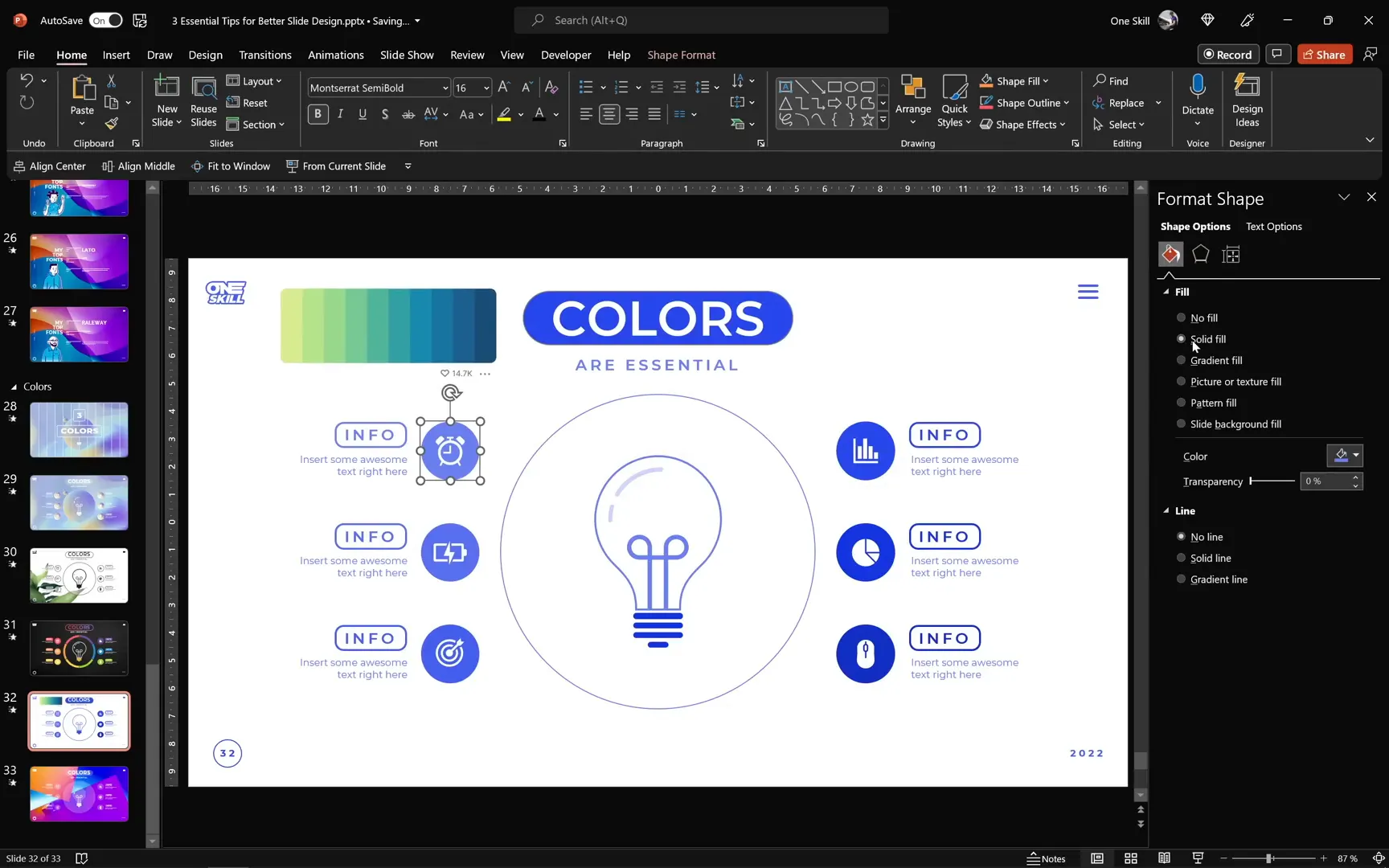Select the No line option
Image resolution: width=1389 pixels, height=868 pixels.
pyautogui.click(x=1199, y=537)
